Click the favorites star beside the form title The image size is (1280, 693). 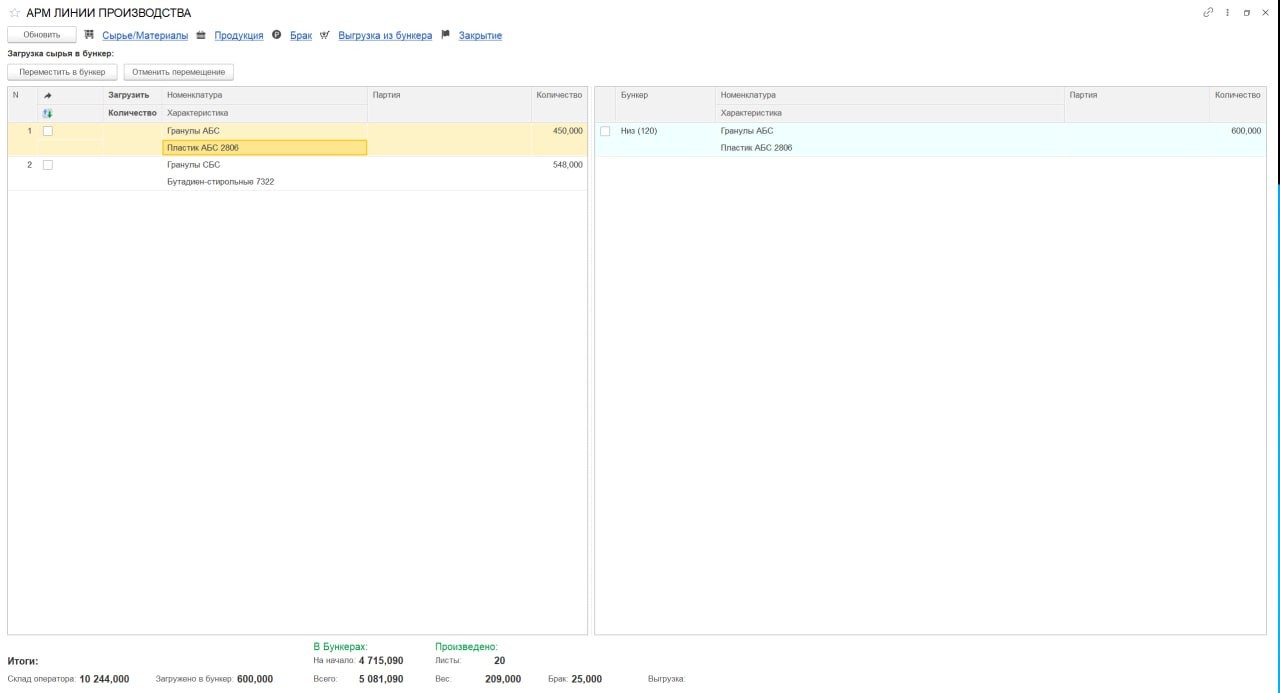tap(14, 13)
